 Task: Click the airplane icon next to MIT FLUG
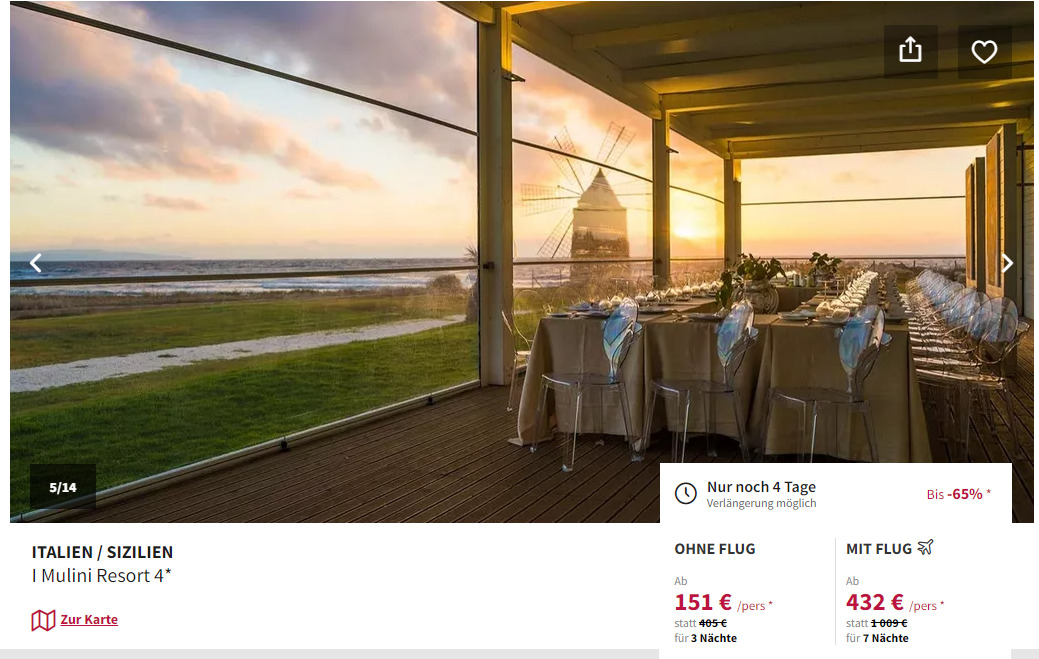tap(925, 548)
